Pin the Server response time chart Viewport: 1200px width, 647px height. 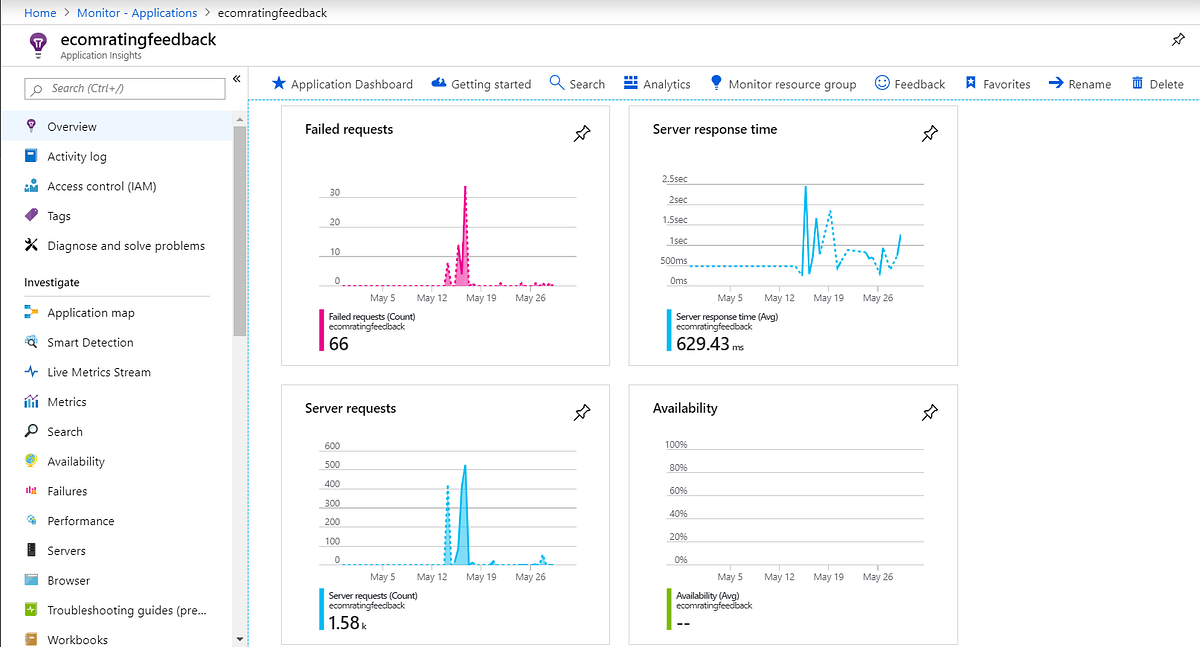pos(930,134)
